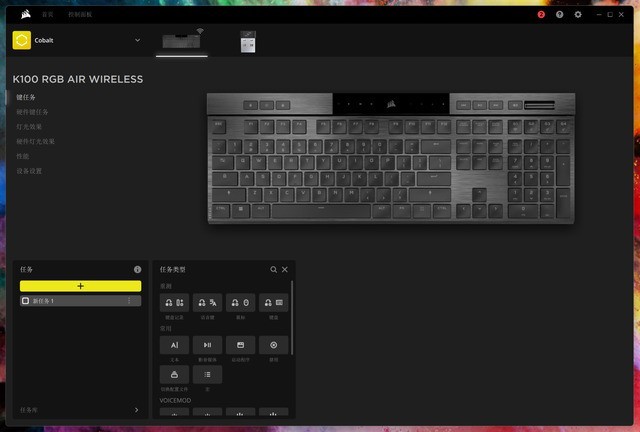Choose the switch profile task type
The width and height of the screenshot is (640, 432).
pos(174,374)
